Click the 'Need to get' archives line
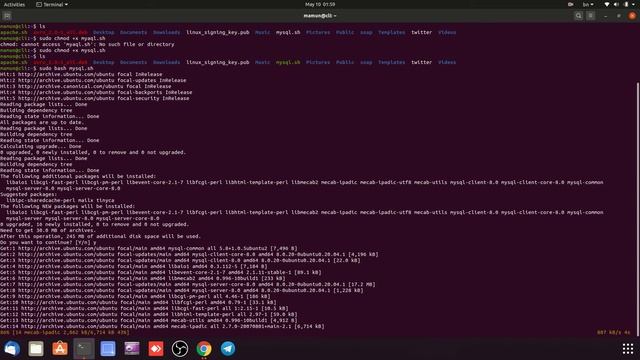The height and width of the screenshot is (360, 640). point(47,230)
